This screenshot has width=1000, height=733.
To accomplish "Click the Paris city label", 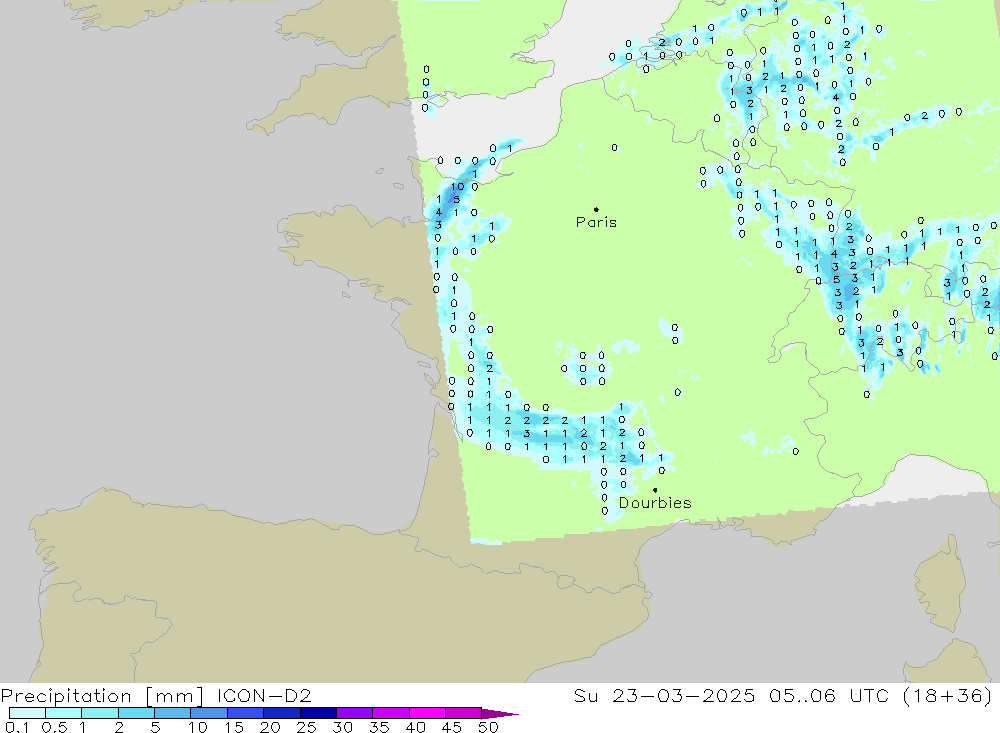I will pos(596,222).
